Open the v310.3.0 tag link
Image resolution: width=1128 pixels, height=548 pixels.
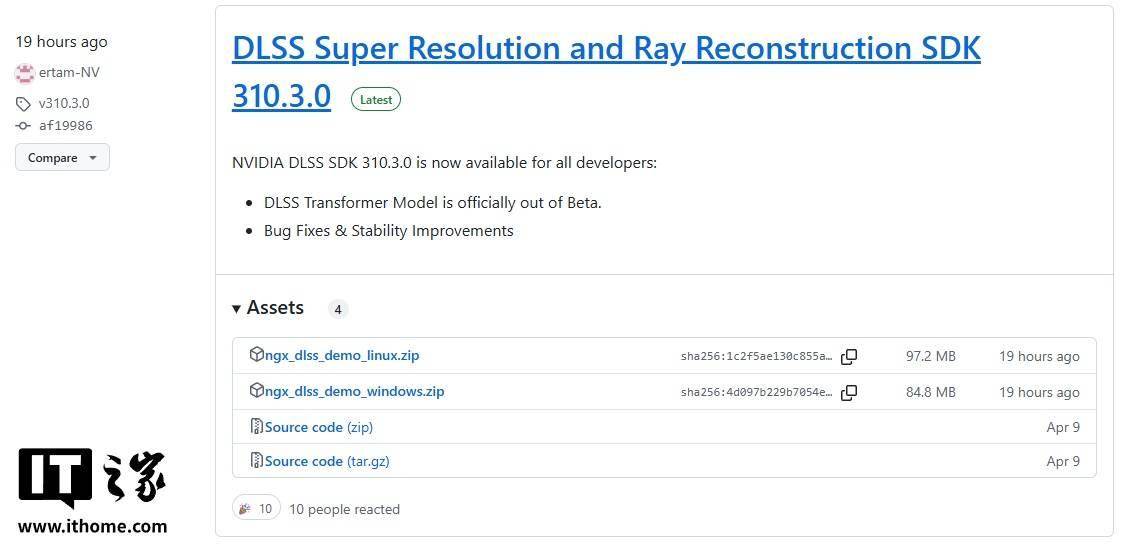coord(64,104)
